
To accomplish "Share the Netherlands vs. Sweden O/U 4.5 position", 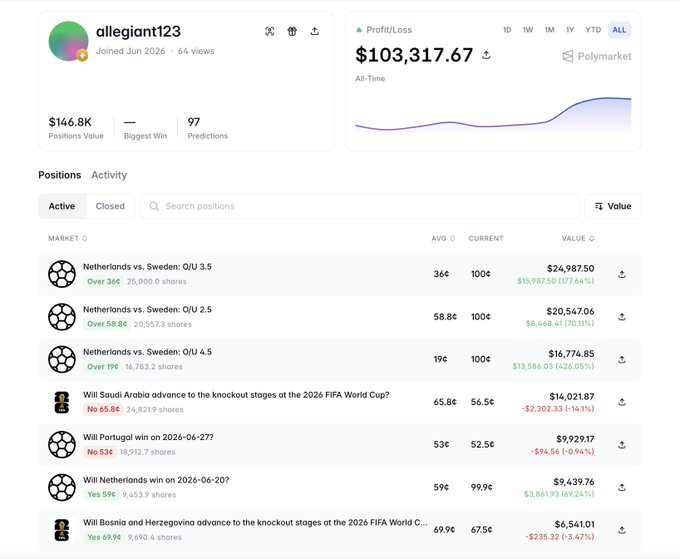I will (x=622, y=360).
